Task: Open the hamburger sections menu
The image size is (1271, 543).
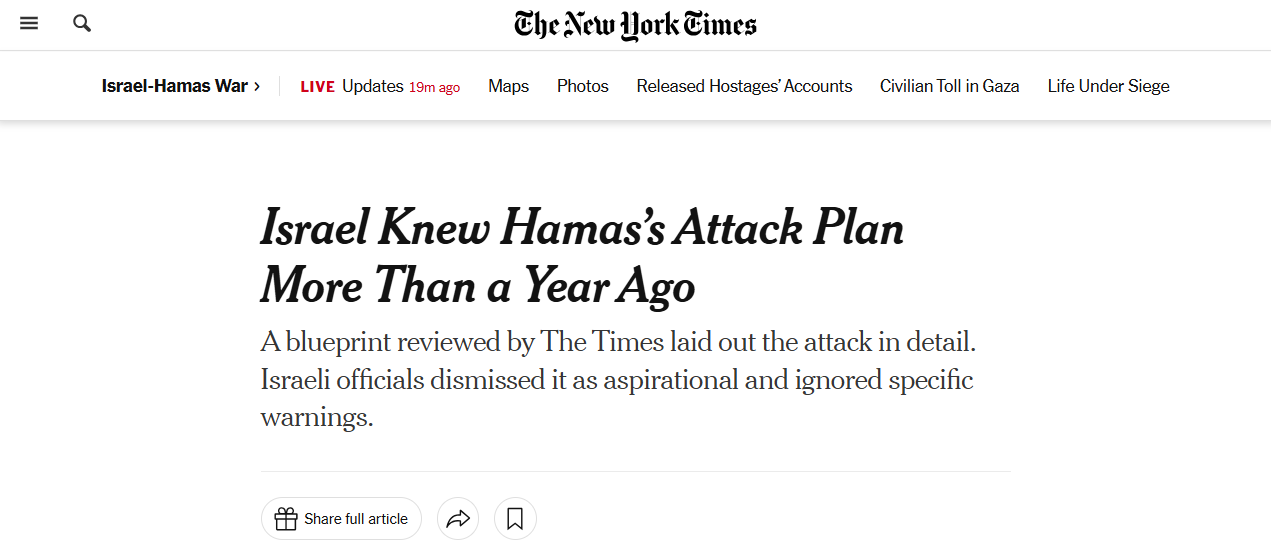Action: 29,23
